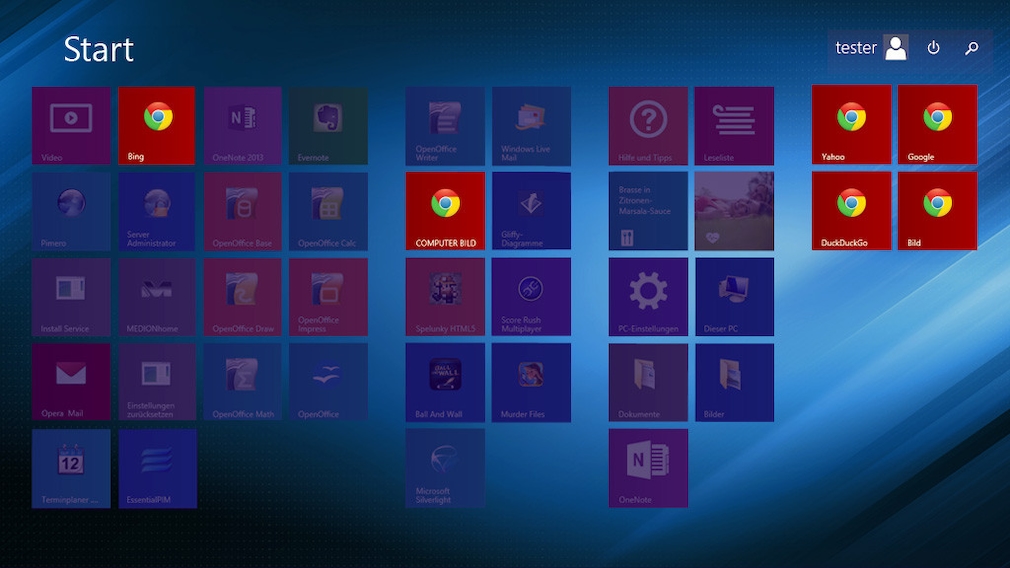Launch the Evernote tile
Viewport: 1010px width, 568px height.
(329, 126)
